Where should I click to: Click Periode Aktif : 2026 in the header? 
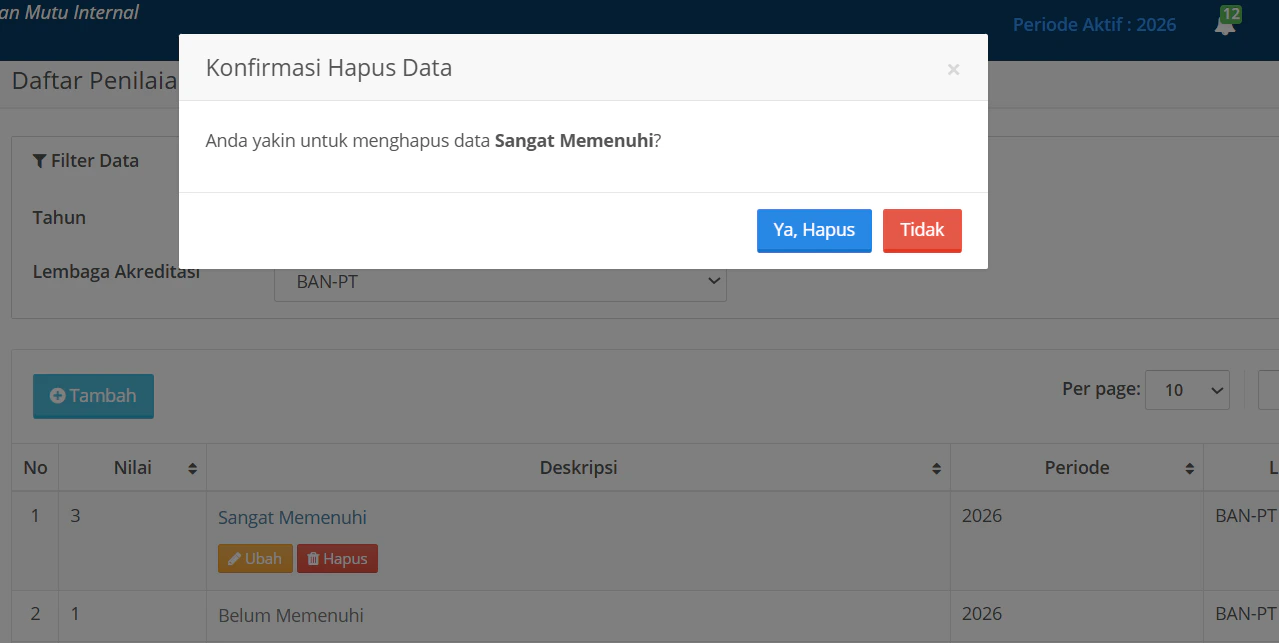[x=1094, y=24]
